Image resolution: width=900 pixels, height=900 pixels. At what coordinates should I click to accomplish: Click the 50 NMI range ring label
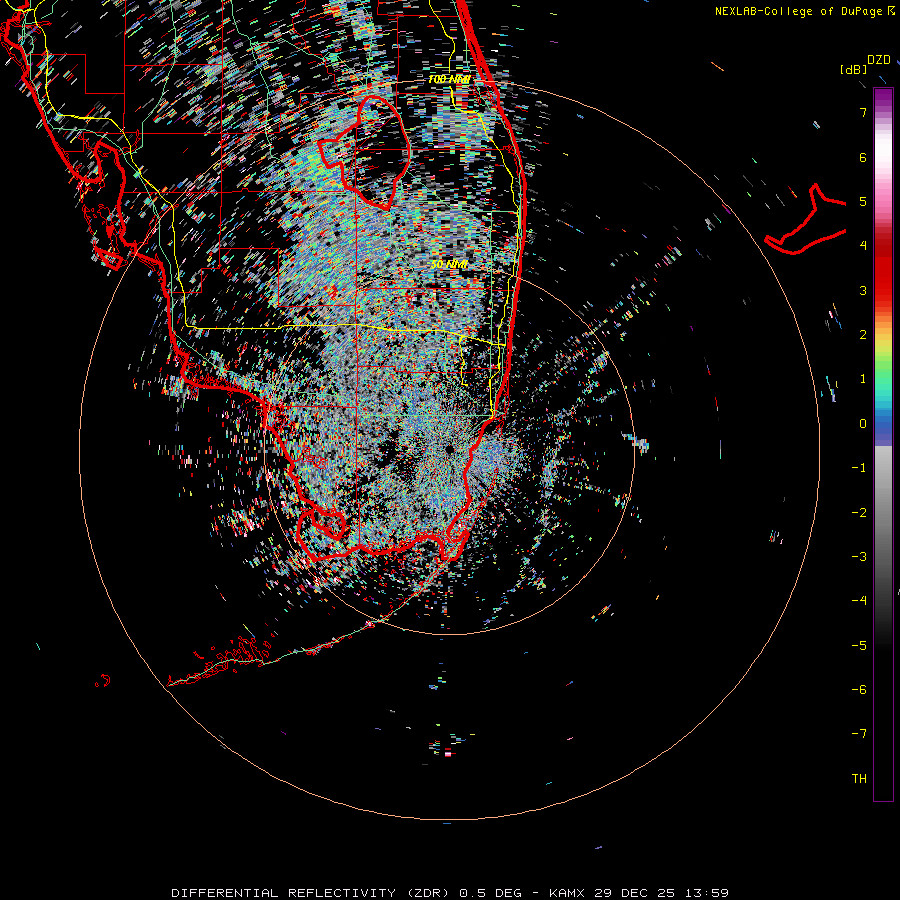coord(449,264)
